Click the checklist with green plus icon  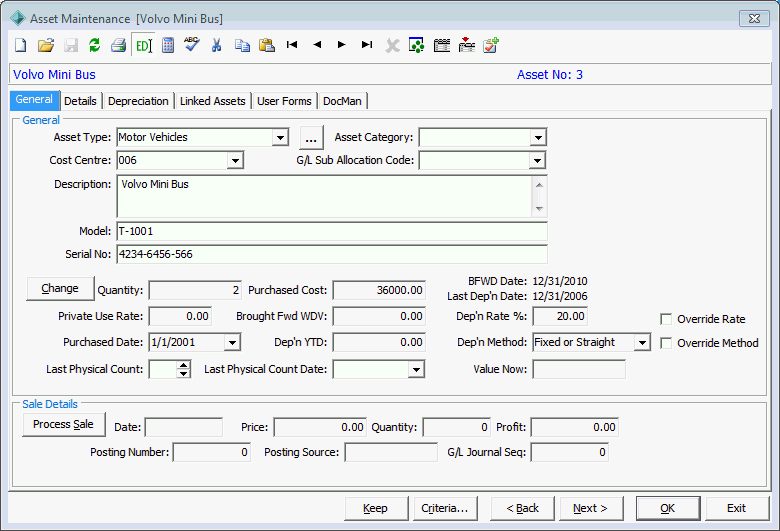click(491, 45)
